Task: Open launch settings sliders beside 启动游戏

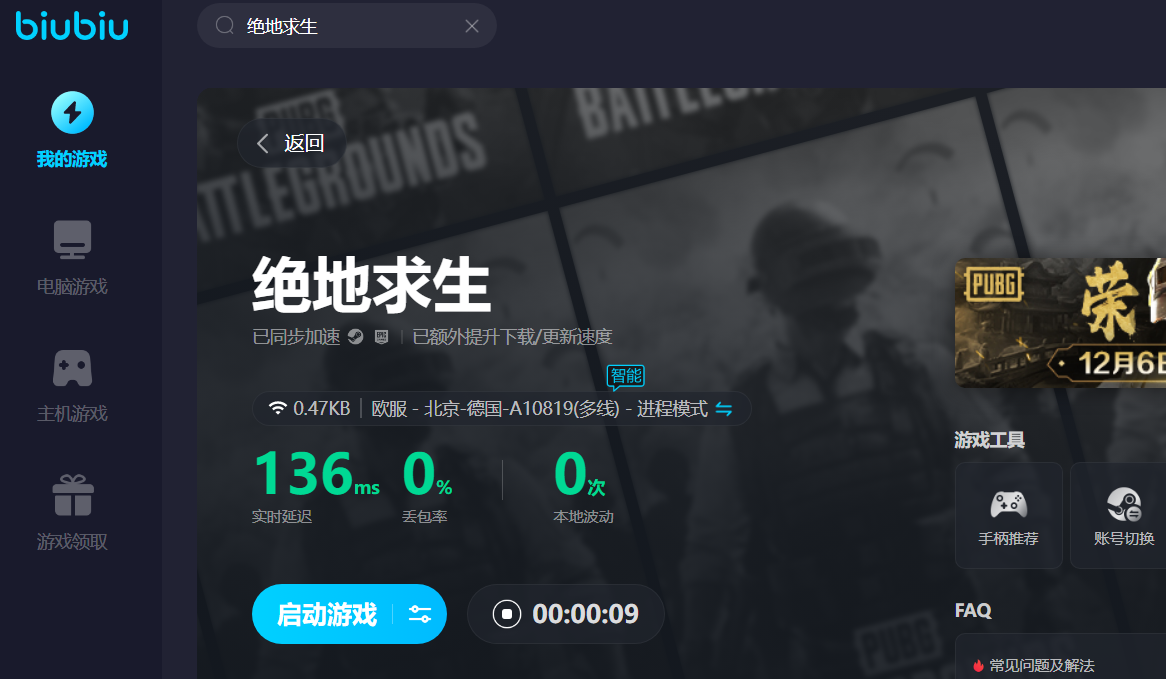Action: (x=420, y=614)
